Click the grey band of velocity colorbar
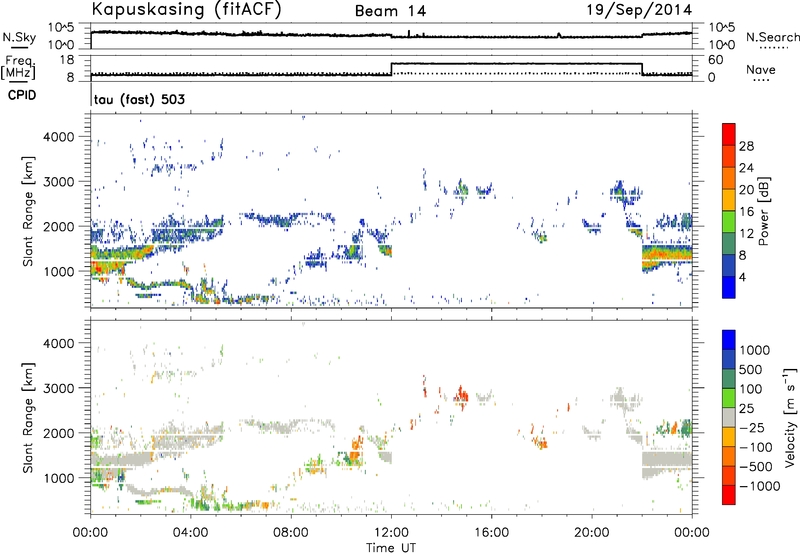Viewport: 800px width, 554px height. pos(729,417)
